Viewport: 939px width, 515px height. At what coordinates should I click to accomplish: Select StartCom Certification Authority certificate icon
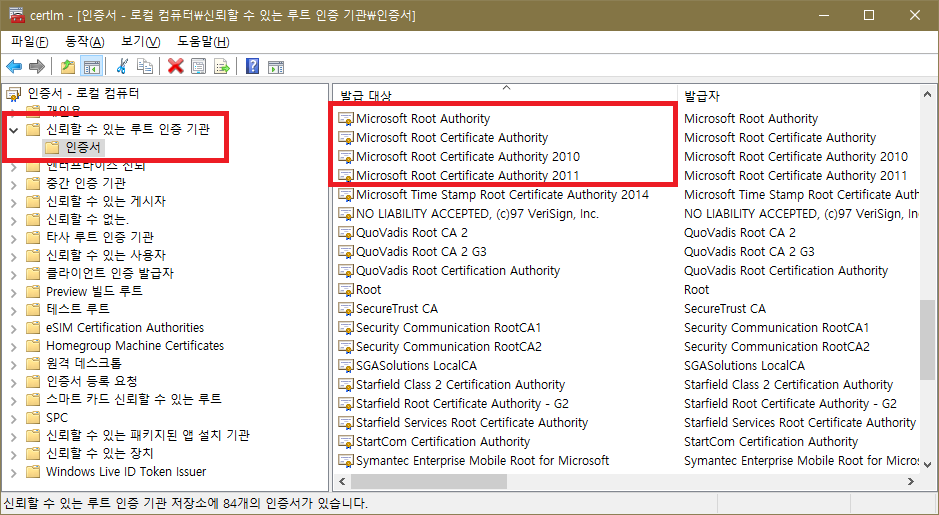[x=346, y=441]
